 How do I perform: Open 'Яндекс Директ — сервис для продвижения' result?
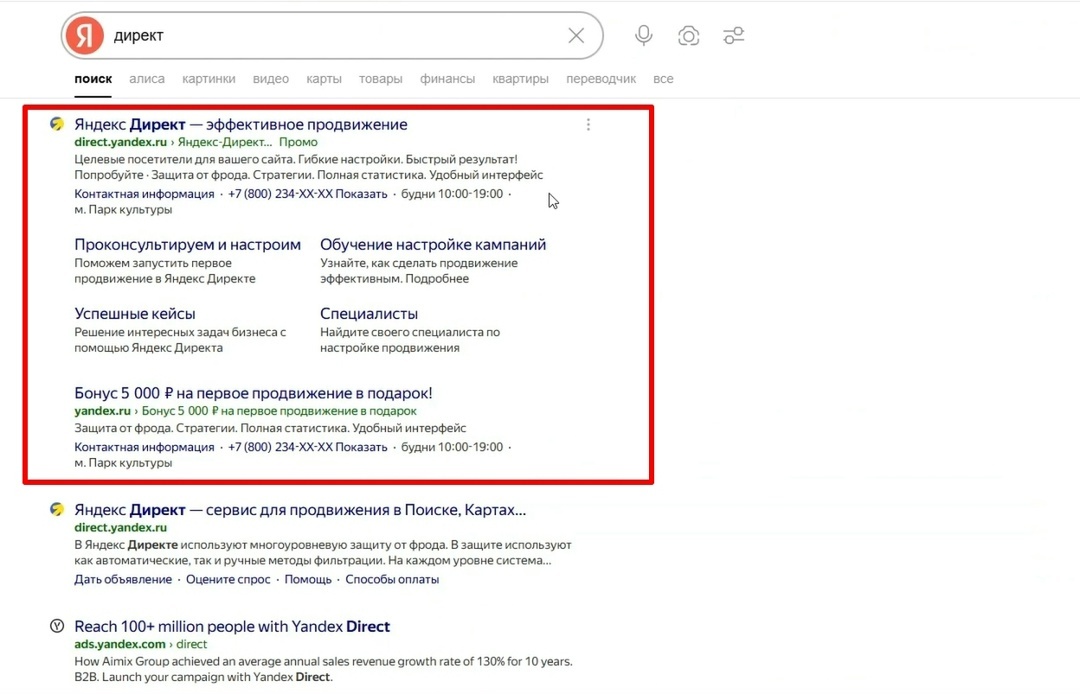click(x=300, y=510)
